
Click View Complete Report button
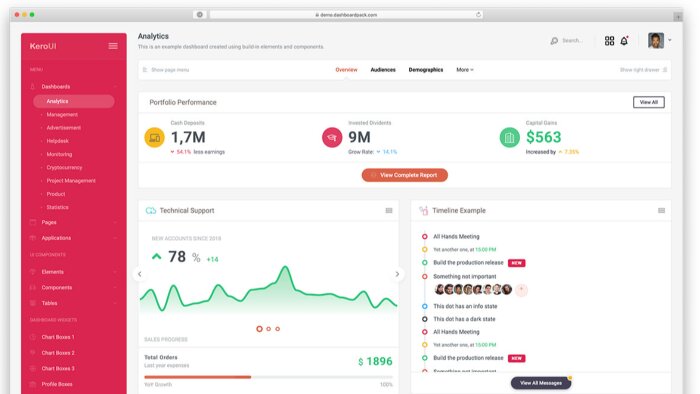tap(404, 175)
